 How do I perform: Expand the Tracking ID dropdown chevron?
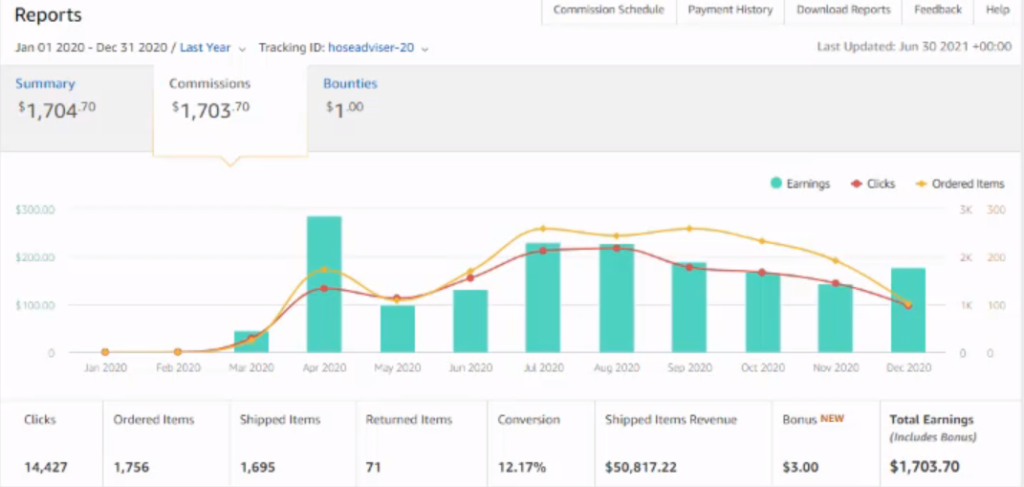[x=424, y=49]
